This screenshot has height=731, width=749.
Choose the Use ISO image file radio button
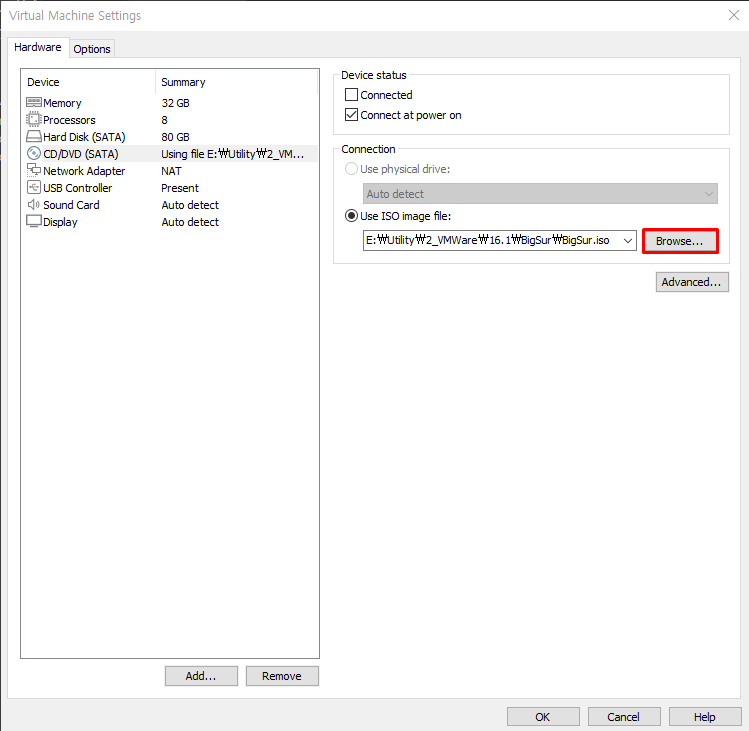click(351, 216)
